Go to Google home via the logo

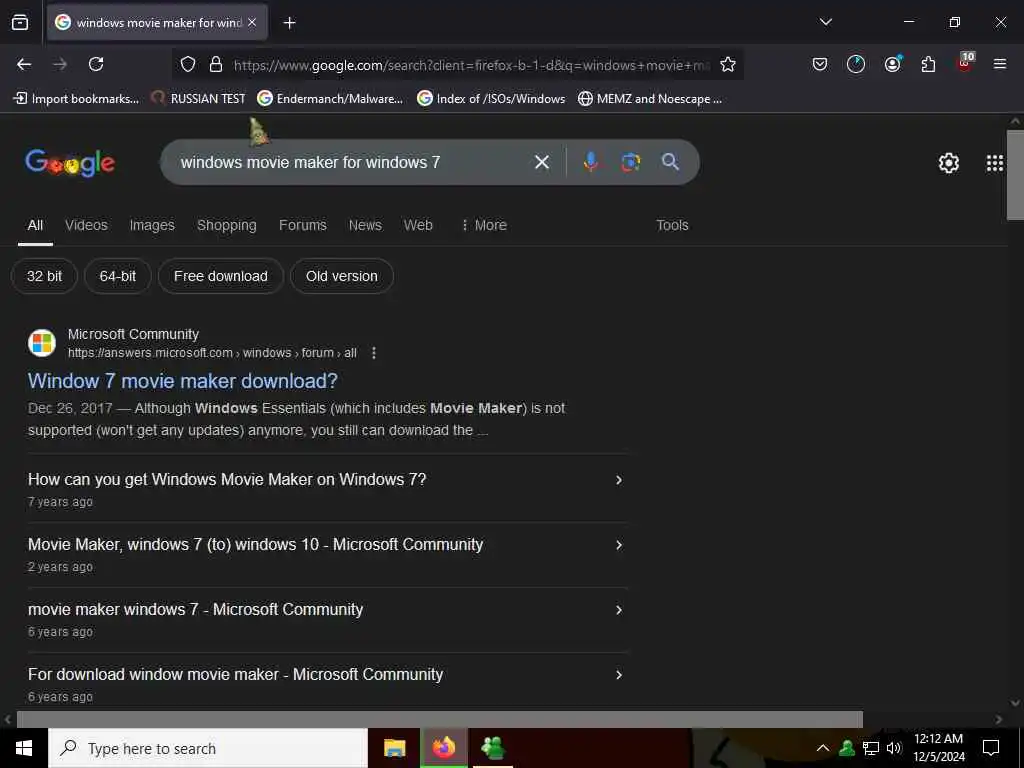click(x=71, y=163)
